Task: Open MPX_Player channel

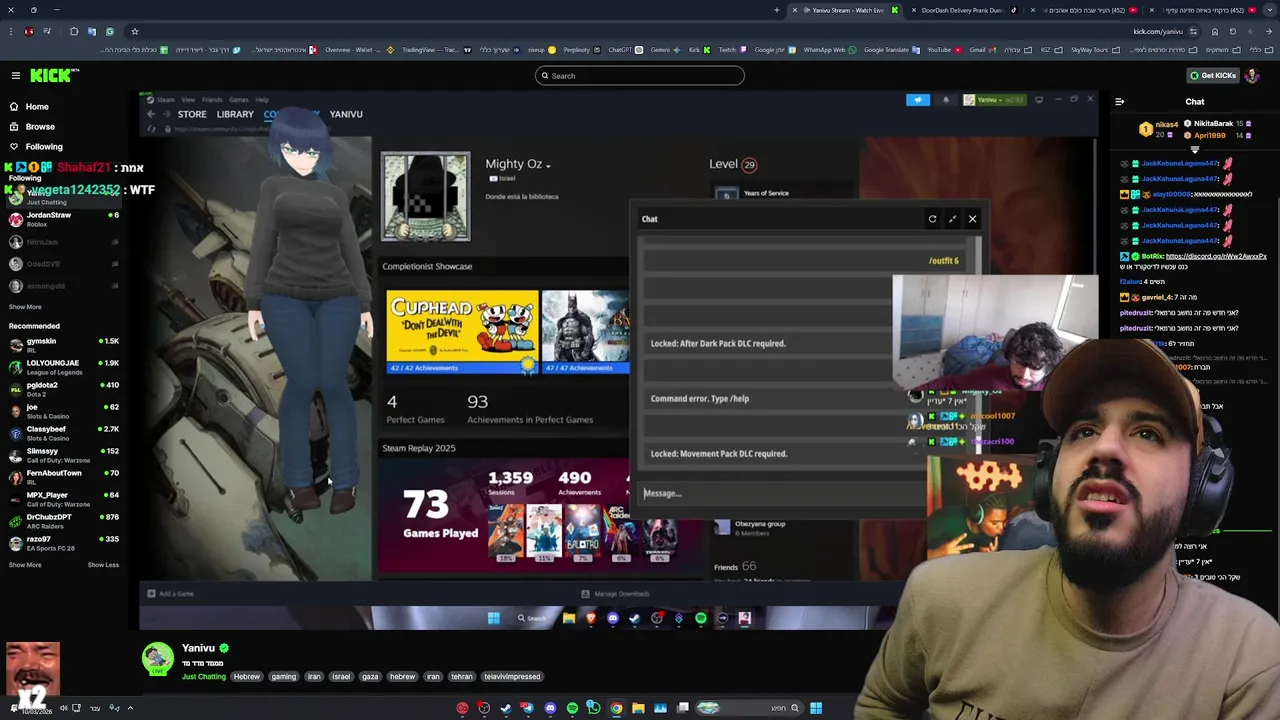Action: point(62,499)
